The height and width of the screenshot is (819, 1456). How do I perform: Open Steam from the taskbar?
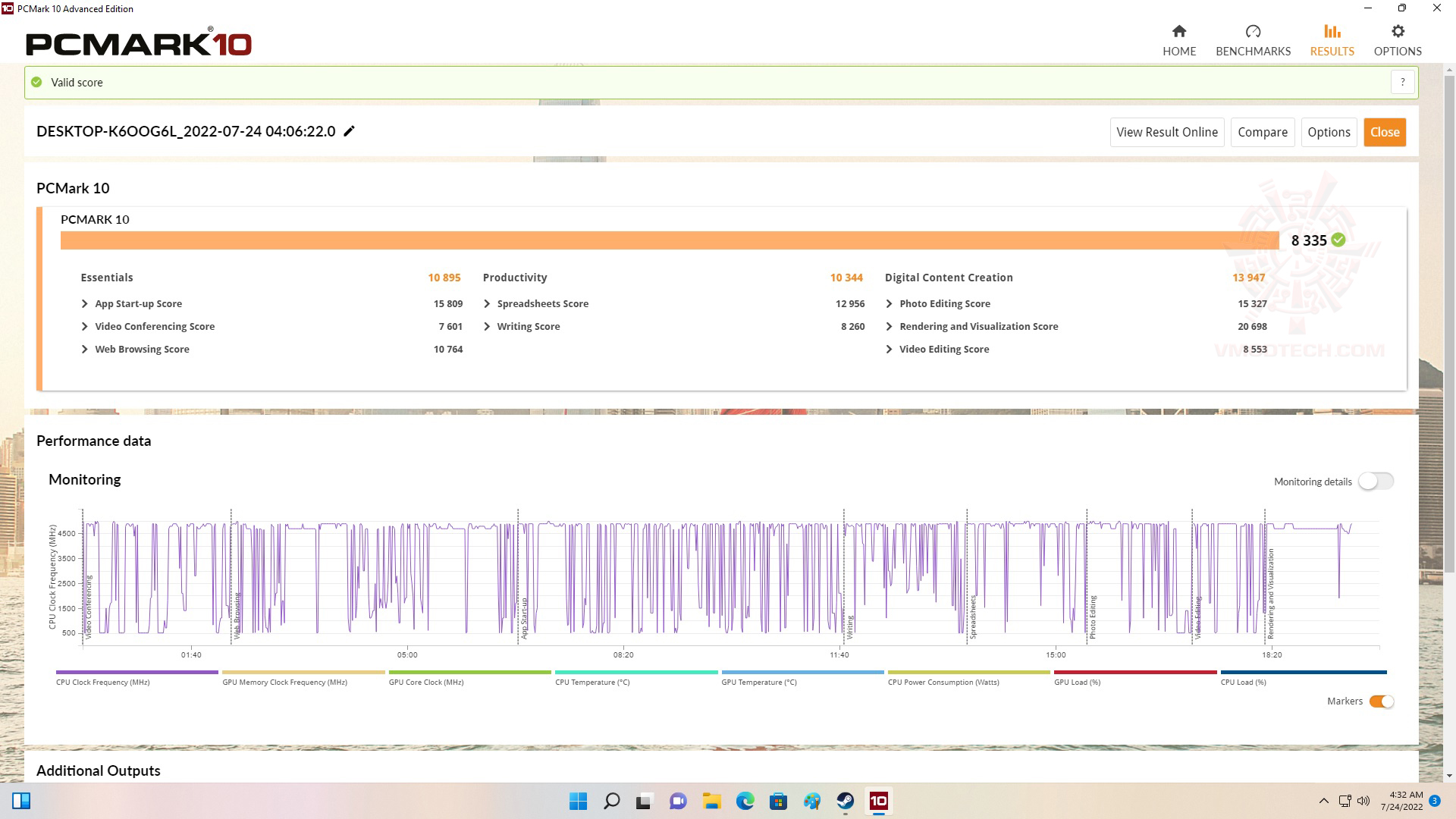click(x=845, y=801)
